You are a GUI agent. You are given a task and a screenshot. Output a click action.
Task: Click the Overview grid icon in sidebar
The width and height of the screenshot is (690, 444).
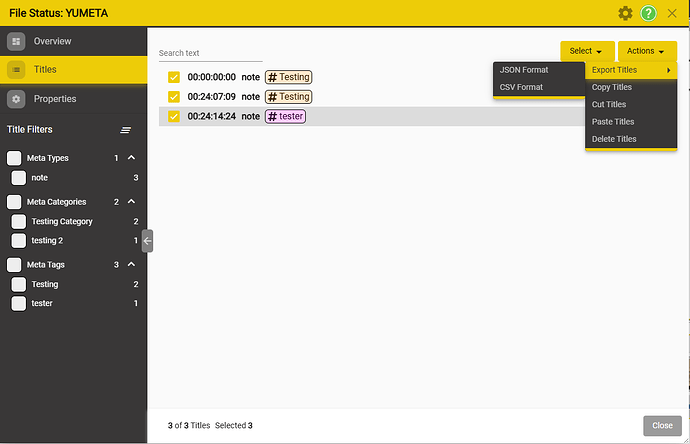[16, 41]
